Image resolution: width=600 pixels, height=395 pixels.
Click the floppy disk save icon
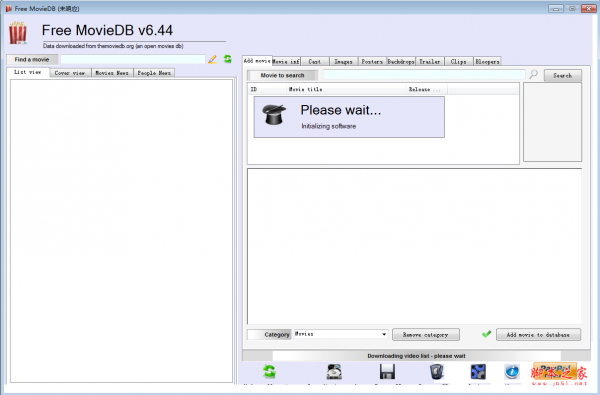pos(387,372)
